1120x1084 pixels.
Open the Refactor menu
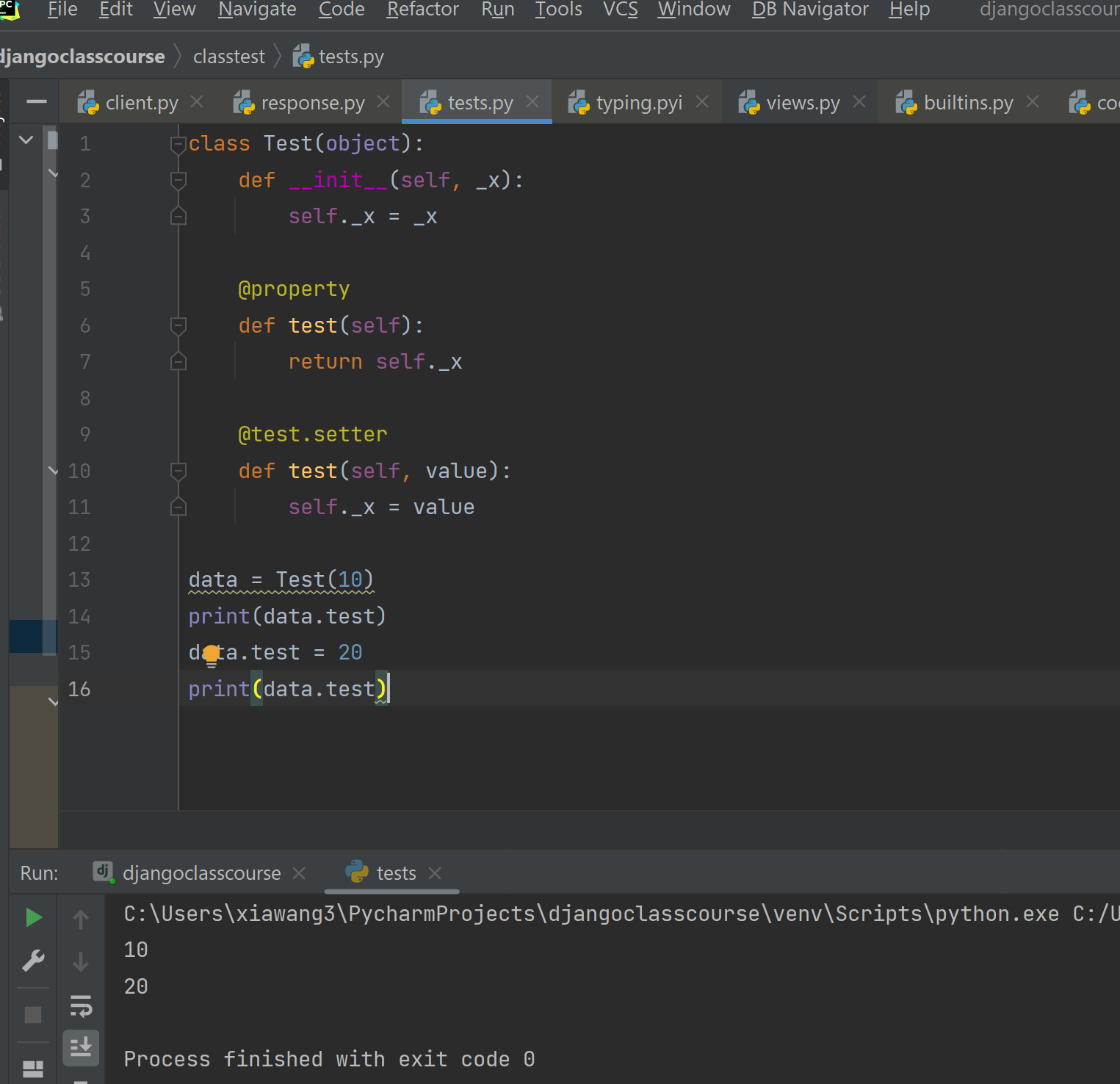pos(422,10)
